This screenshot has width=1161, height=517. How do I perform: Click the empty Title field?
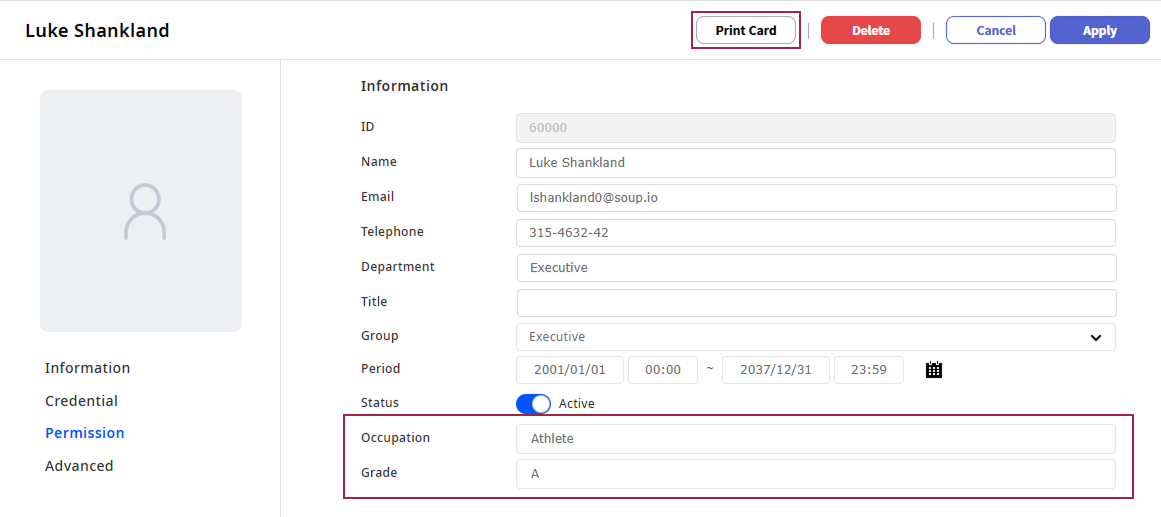815,302
